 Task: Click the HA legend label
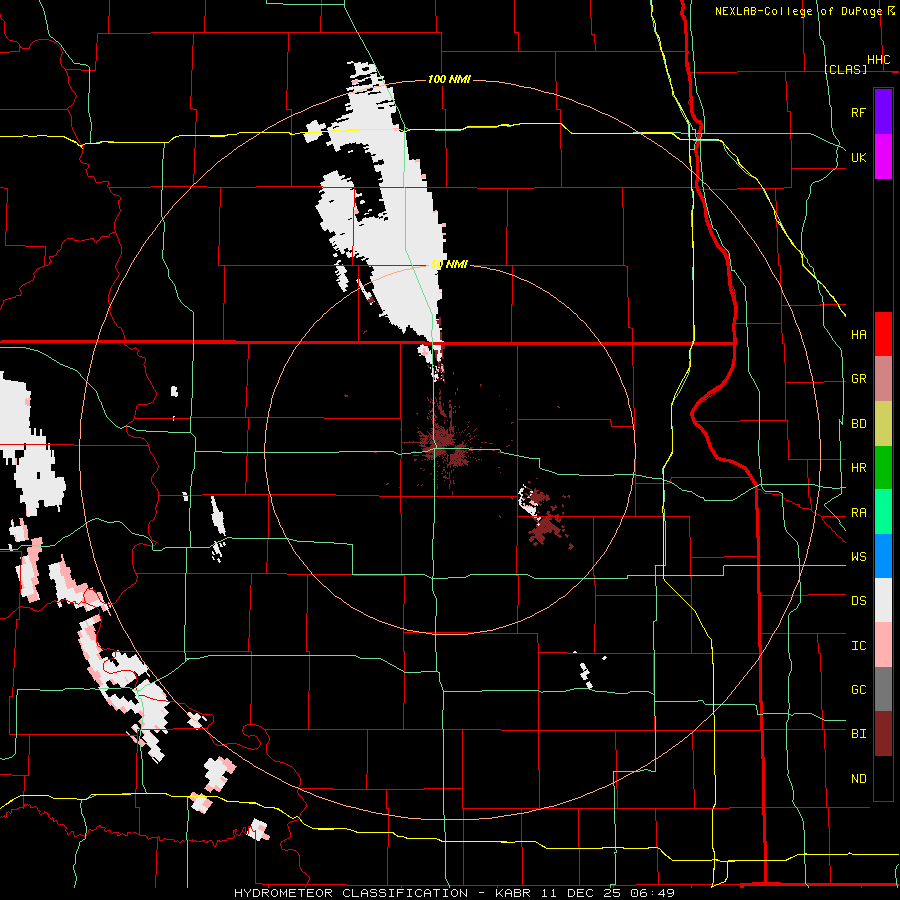click(859, 334)
